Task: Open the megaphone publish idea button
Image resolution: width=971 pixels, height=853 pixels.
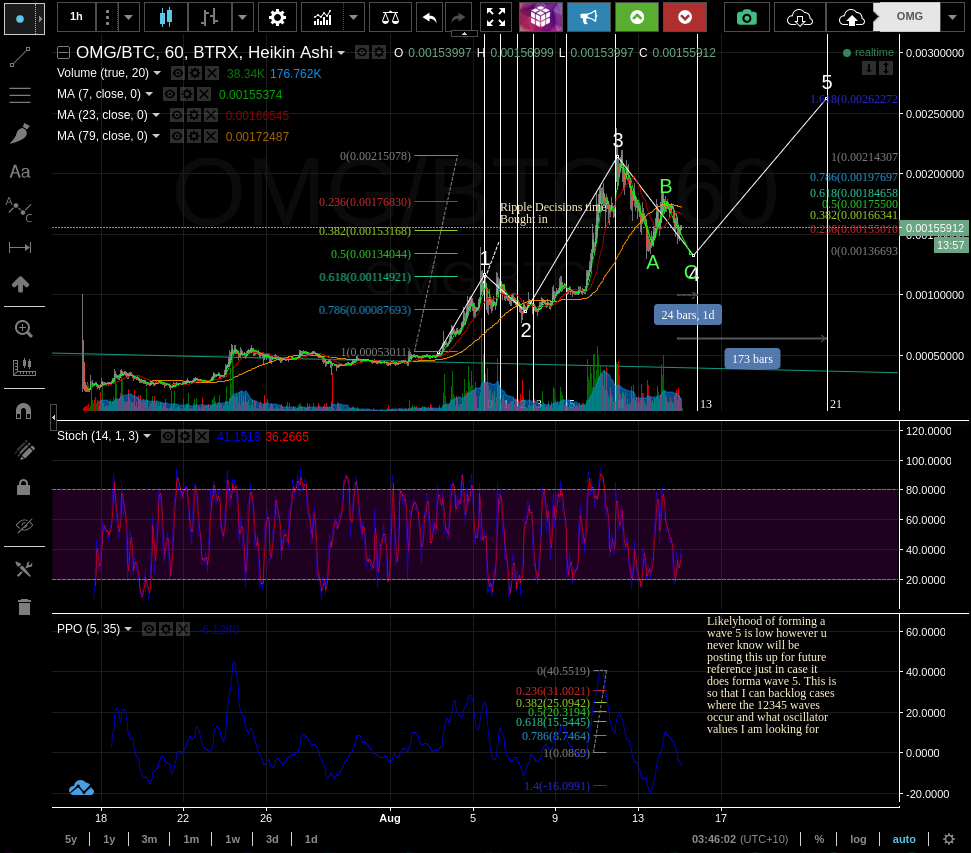Action: [x=588, y=17]
